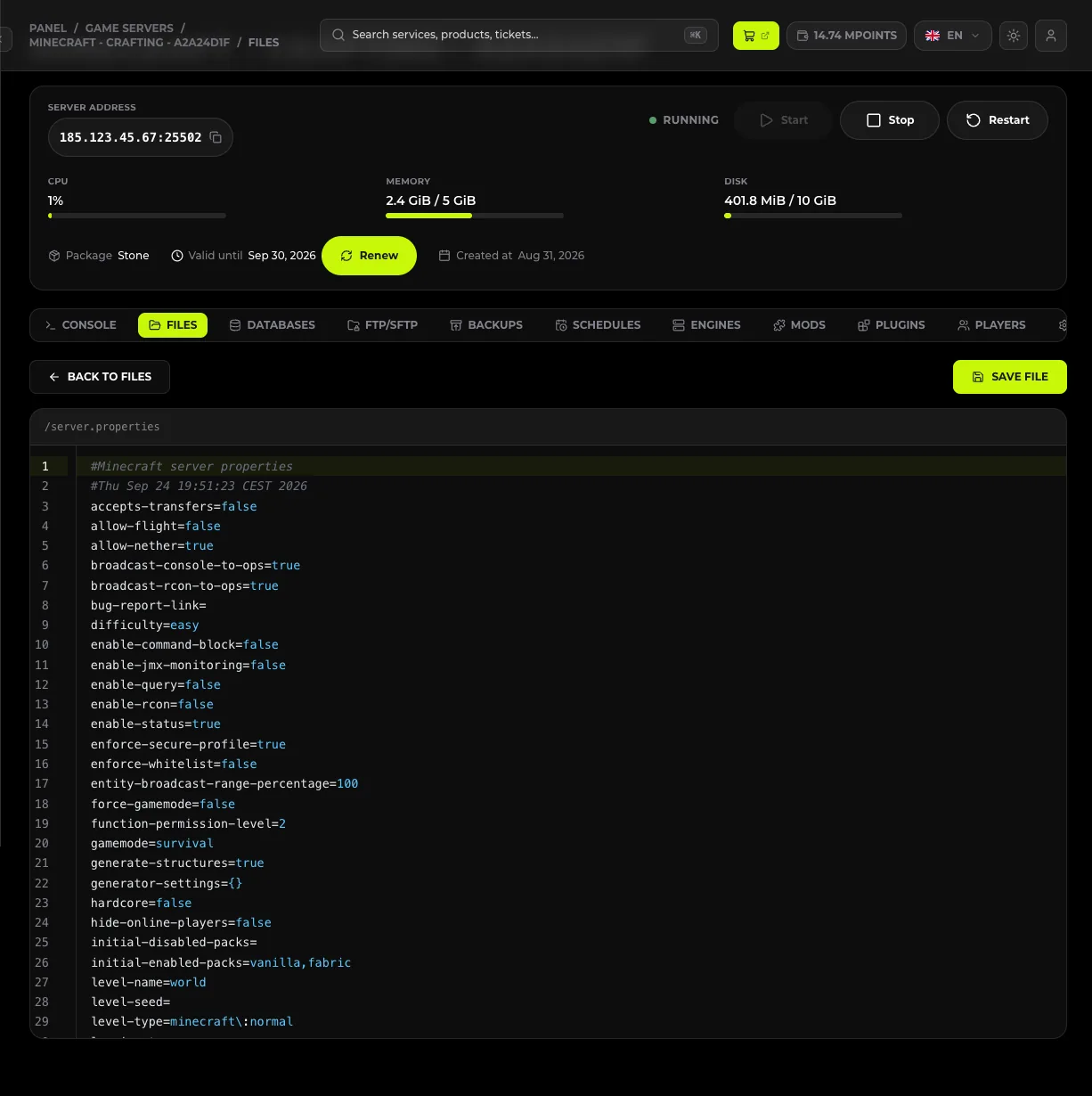Open the SCHEDULES tab
Image resolution: width=1092 pixels, height=1096 pixels.
pos(598,325)
